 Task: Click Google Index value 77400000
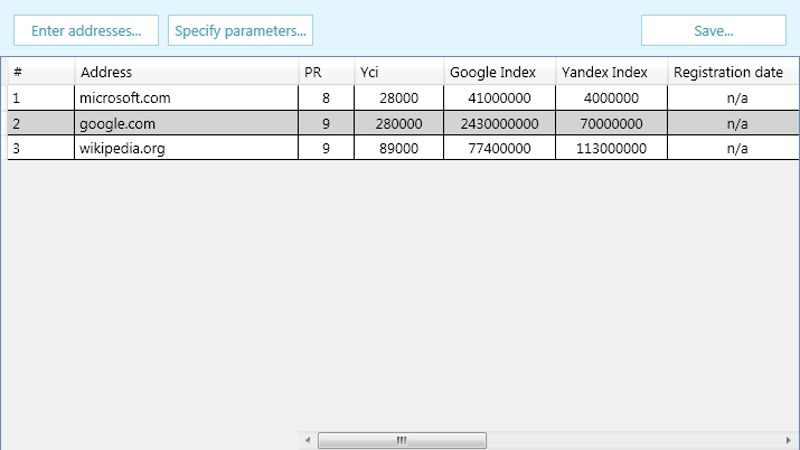click(499, 148)
